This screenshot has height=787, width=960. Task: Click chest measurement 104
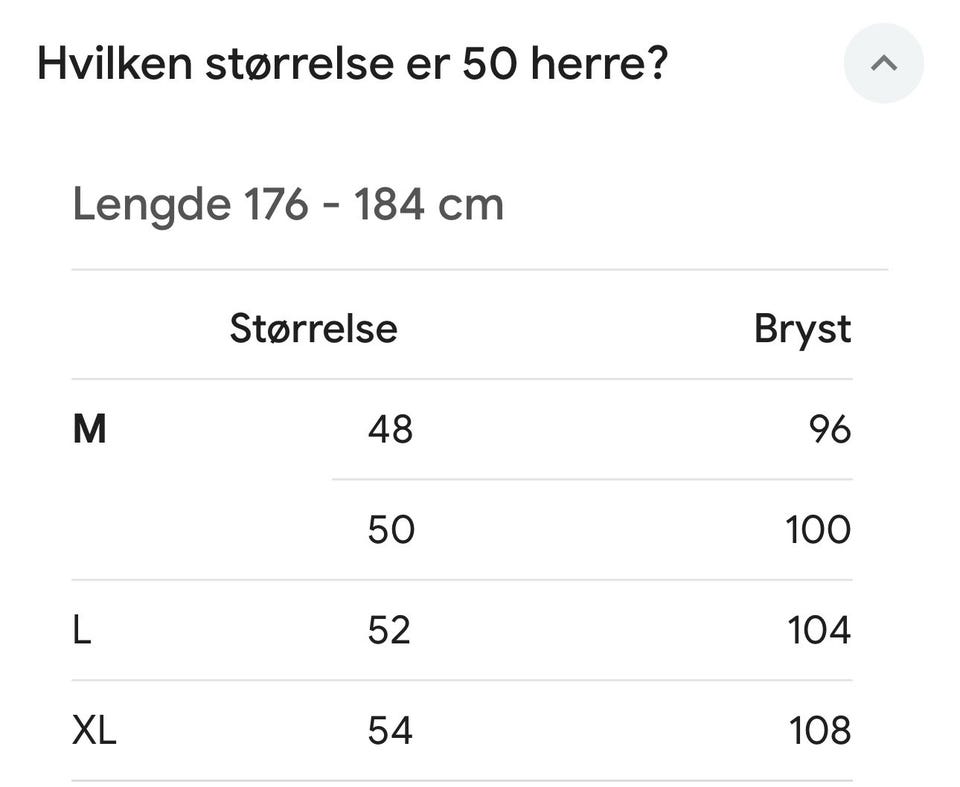(x=819, y=630)
